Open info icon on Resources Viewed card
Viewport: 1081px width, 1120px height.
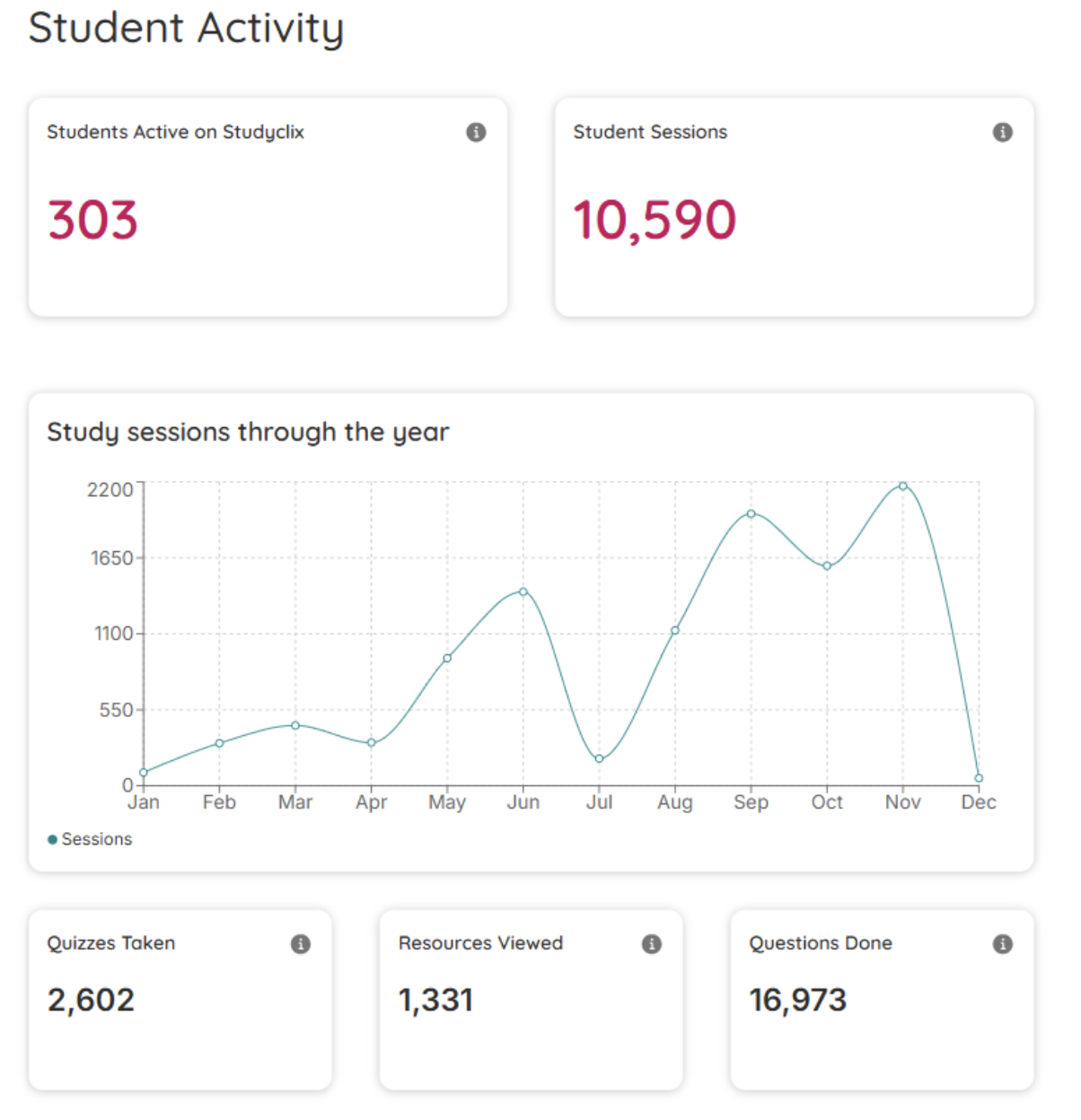click(x=652, y=944)
